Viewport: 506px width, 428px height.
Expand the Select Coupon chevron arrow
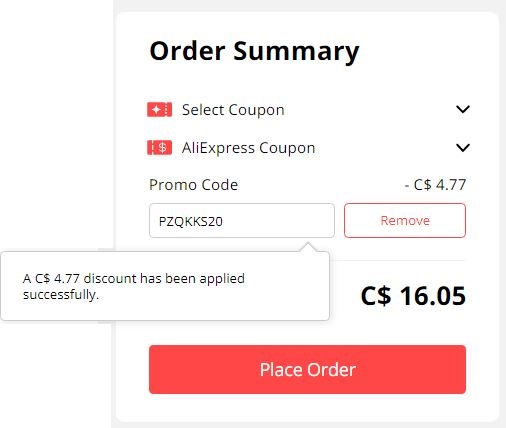click(x=463, y=109)
